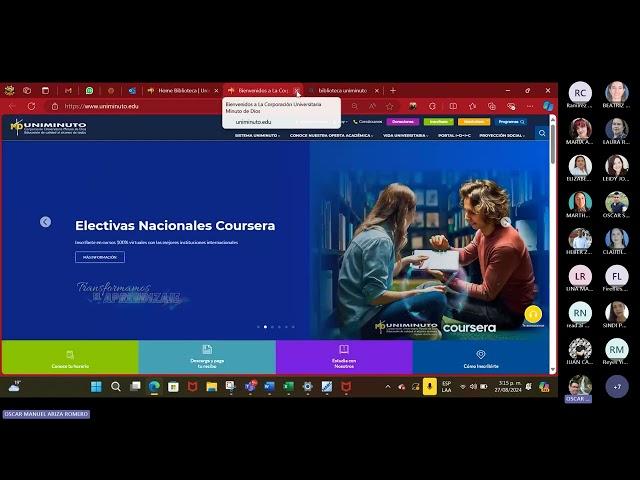Go to previous carousel slide arrow
The height and width of the screenshot is (480, 640).
[x=45, y=222]
